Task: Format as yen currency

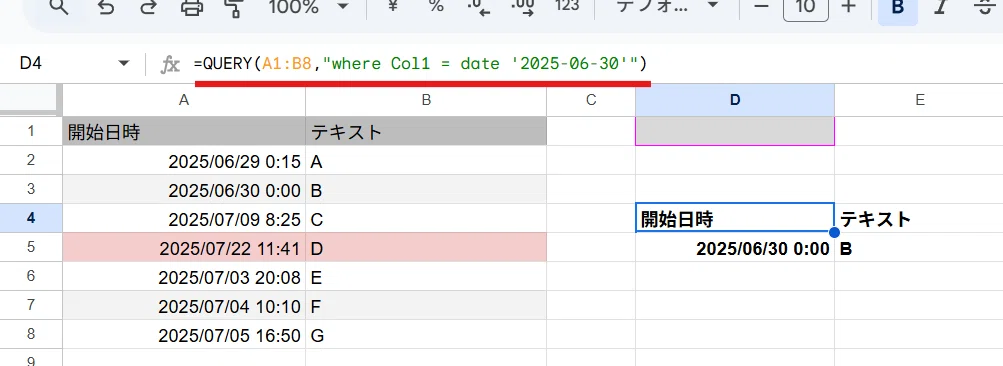Action: [x=392, y=6]
